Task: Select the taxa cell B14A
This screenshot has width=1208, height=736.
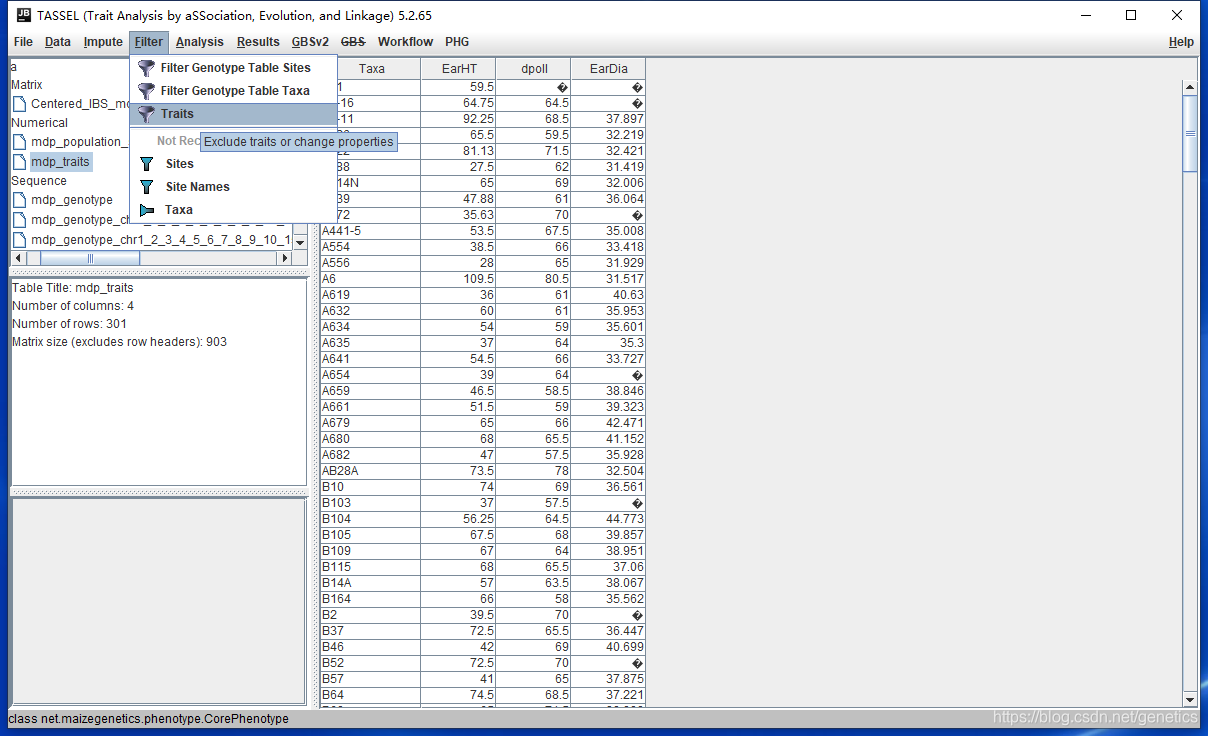Action: (x=371, y=583)
